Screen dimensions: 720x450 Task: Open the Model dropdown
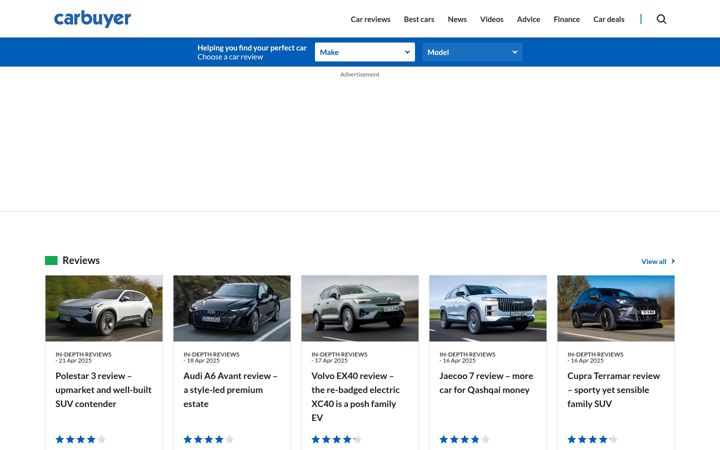tap(472, 52)
